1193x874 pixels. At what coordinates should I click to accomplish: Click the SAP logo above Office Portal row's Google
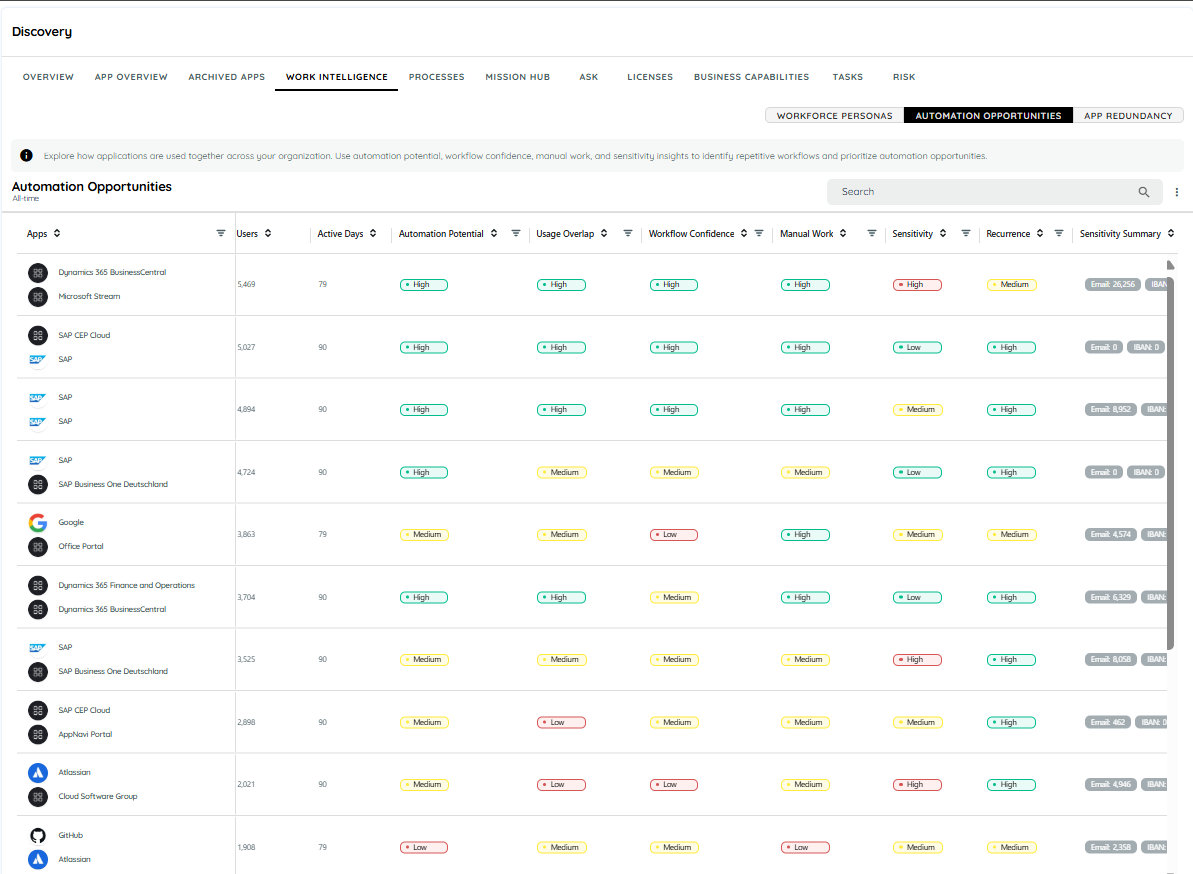tap(37, 460)
